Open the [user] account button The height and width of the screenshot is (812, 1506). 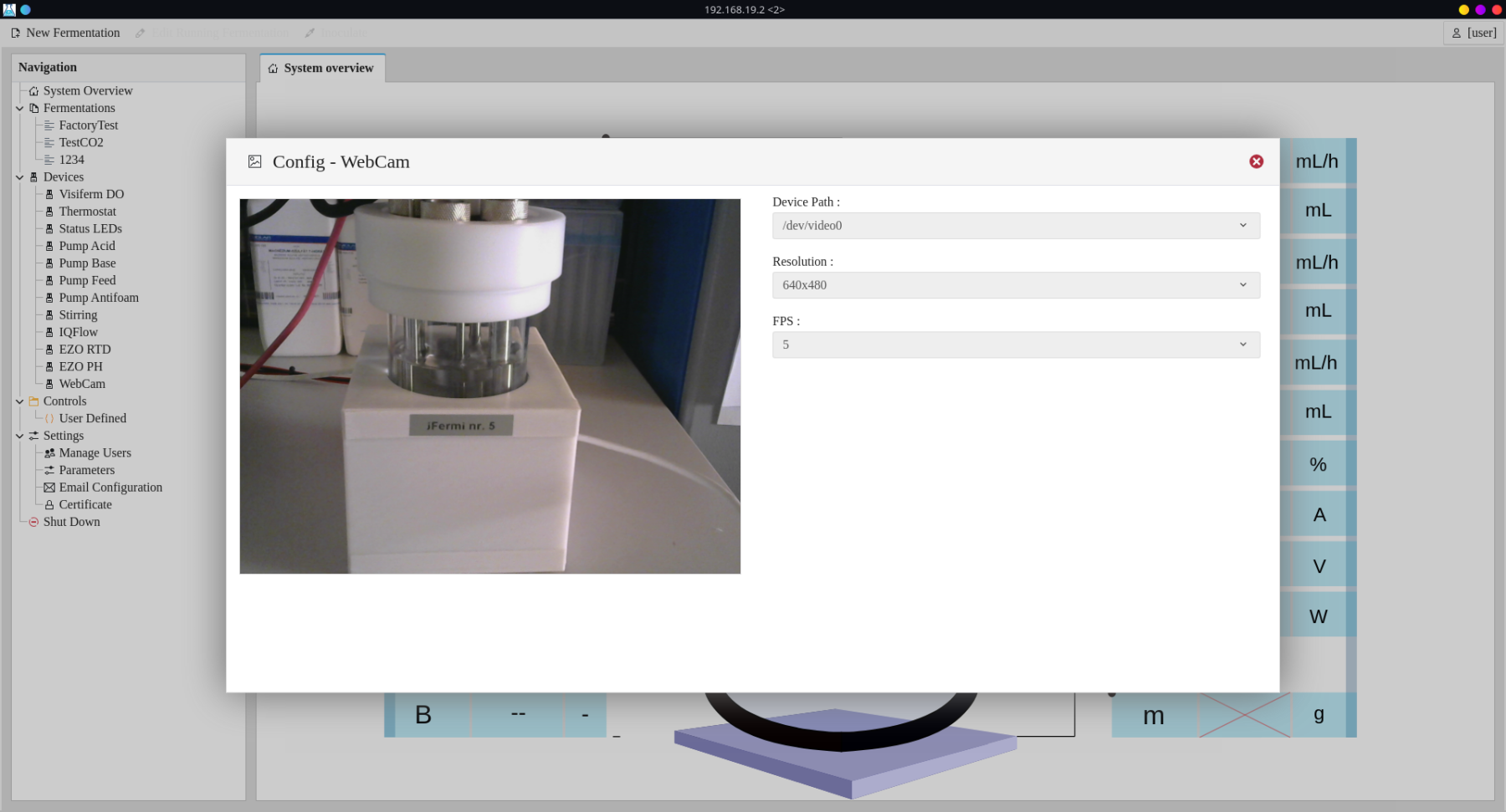1473,33
